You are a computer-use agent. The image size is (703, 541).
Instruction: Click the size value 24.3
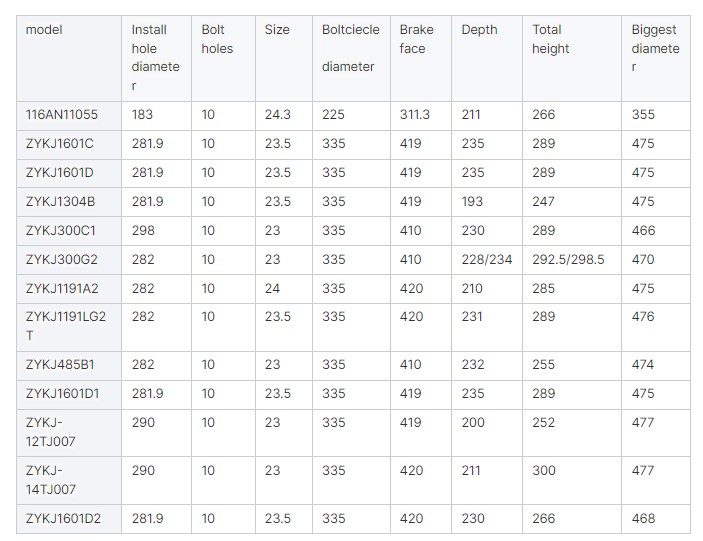[x=277, y=115]
